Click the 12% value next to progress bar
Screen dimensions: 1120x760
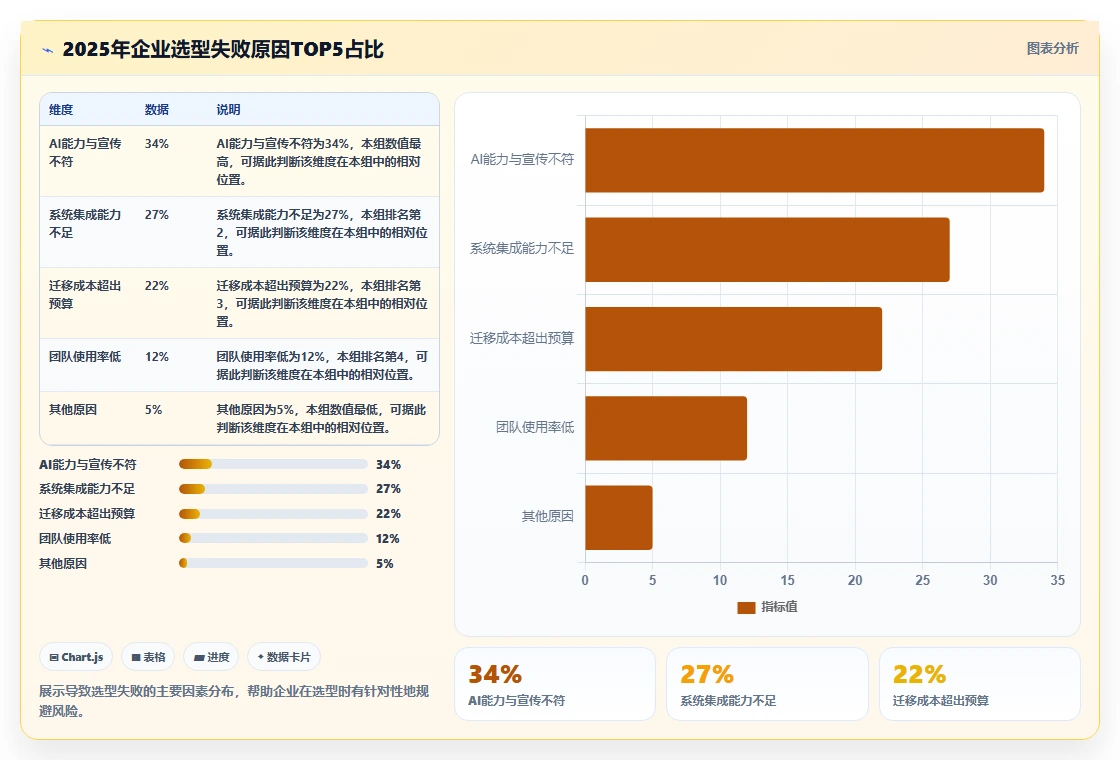pos(388,539)
